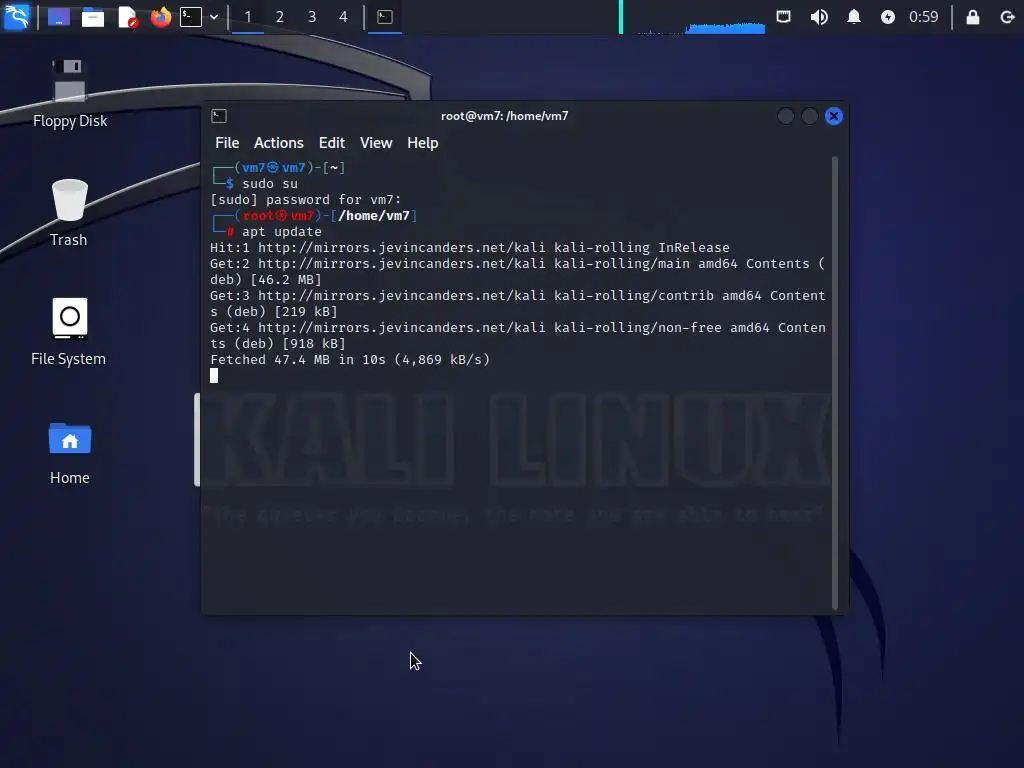Screen dimensions: 1024x768
Task: Click the terminal cursor block
Action: 214,376
